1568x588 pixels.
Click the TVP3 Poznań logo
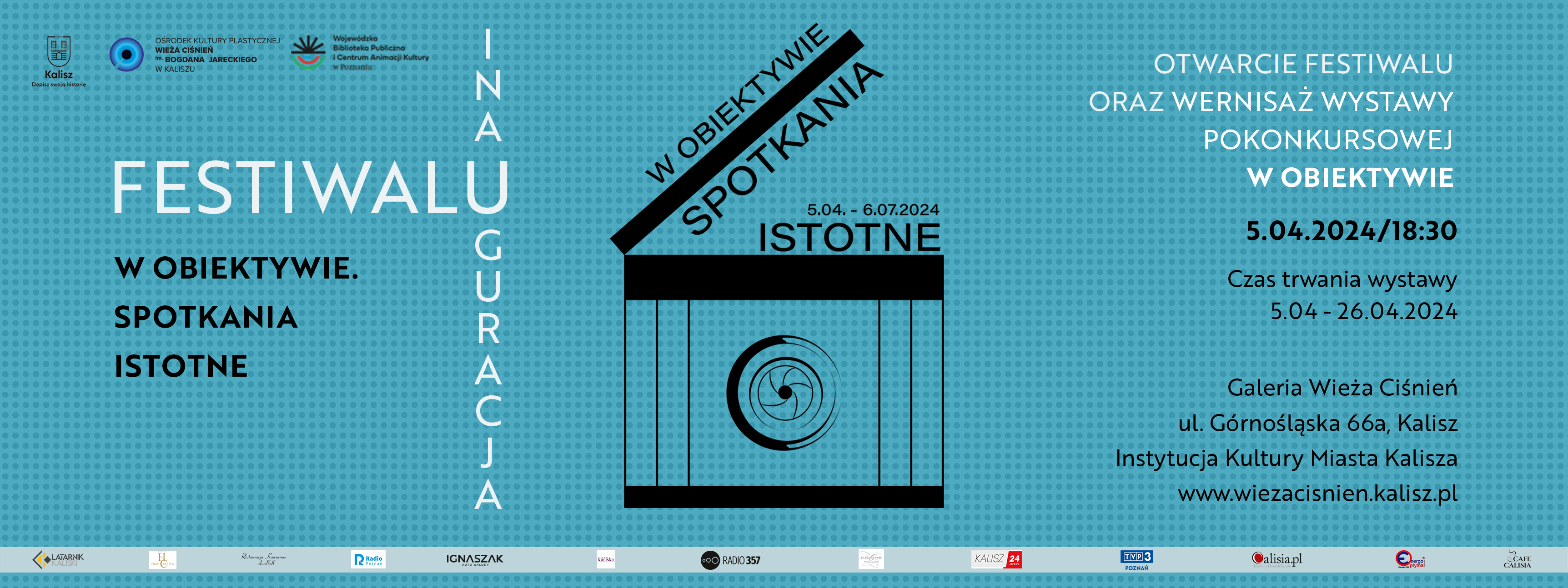click(x=1136, y=559)
